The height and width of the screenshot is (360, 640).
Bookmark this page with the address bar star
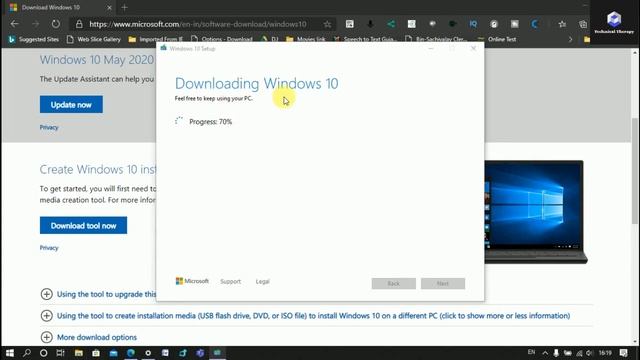click(x=327, y=24)
